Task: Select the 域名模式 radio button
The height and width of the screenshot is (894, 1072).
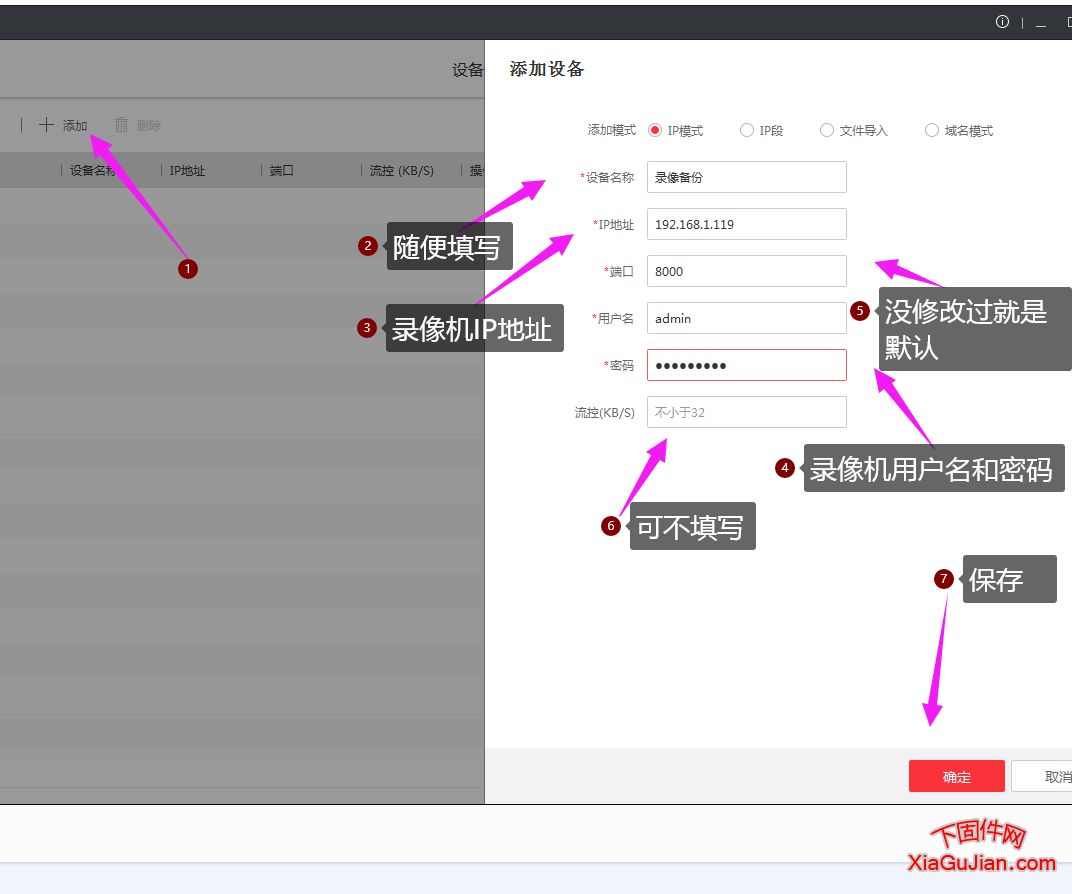Action: 931,130
